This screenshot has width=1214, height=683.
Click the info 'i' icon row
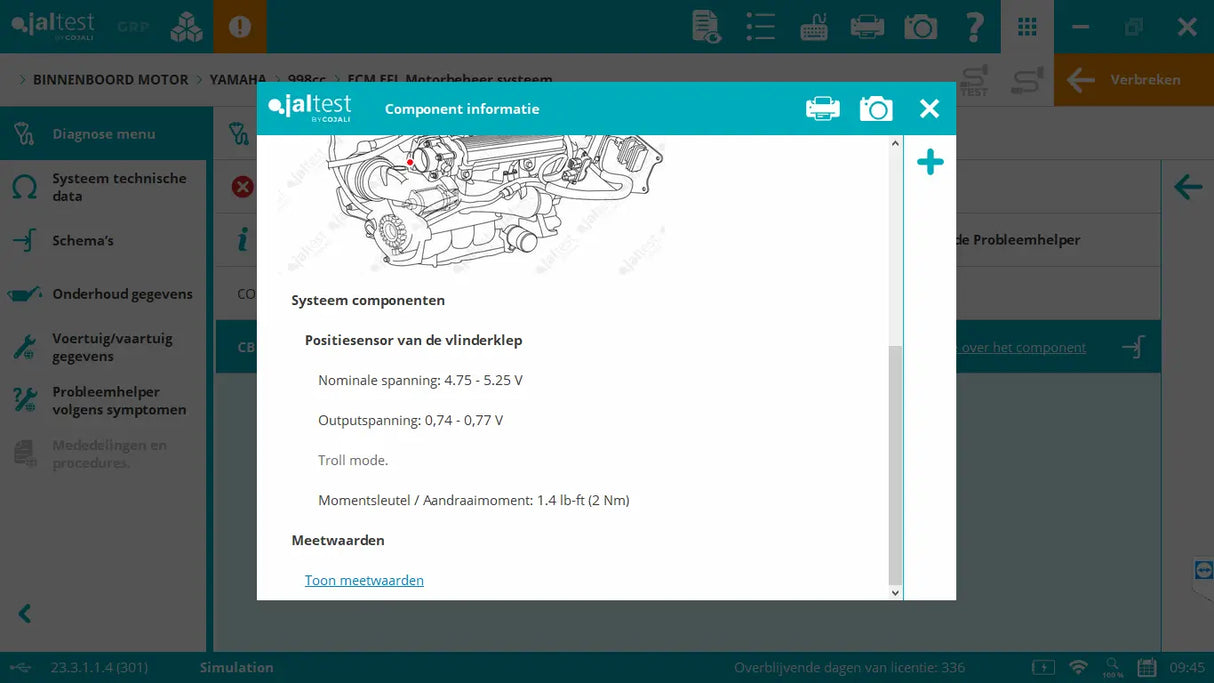pos(242,240)
